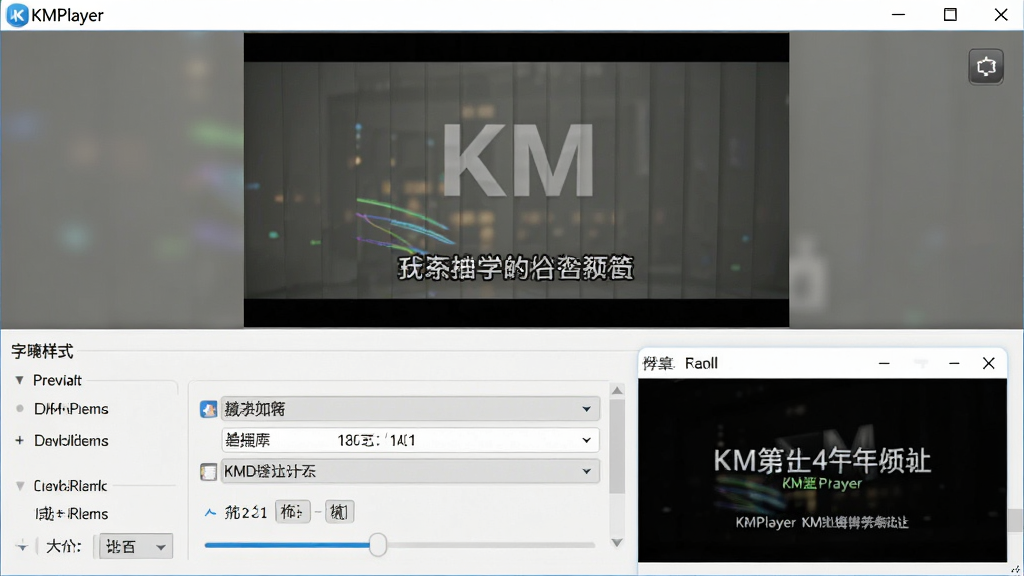The height and width of the screenshot is (576, 1024).
Task: Open the first style dropdown with the icon
Action: (x=409, y=409)
